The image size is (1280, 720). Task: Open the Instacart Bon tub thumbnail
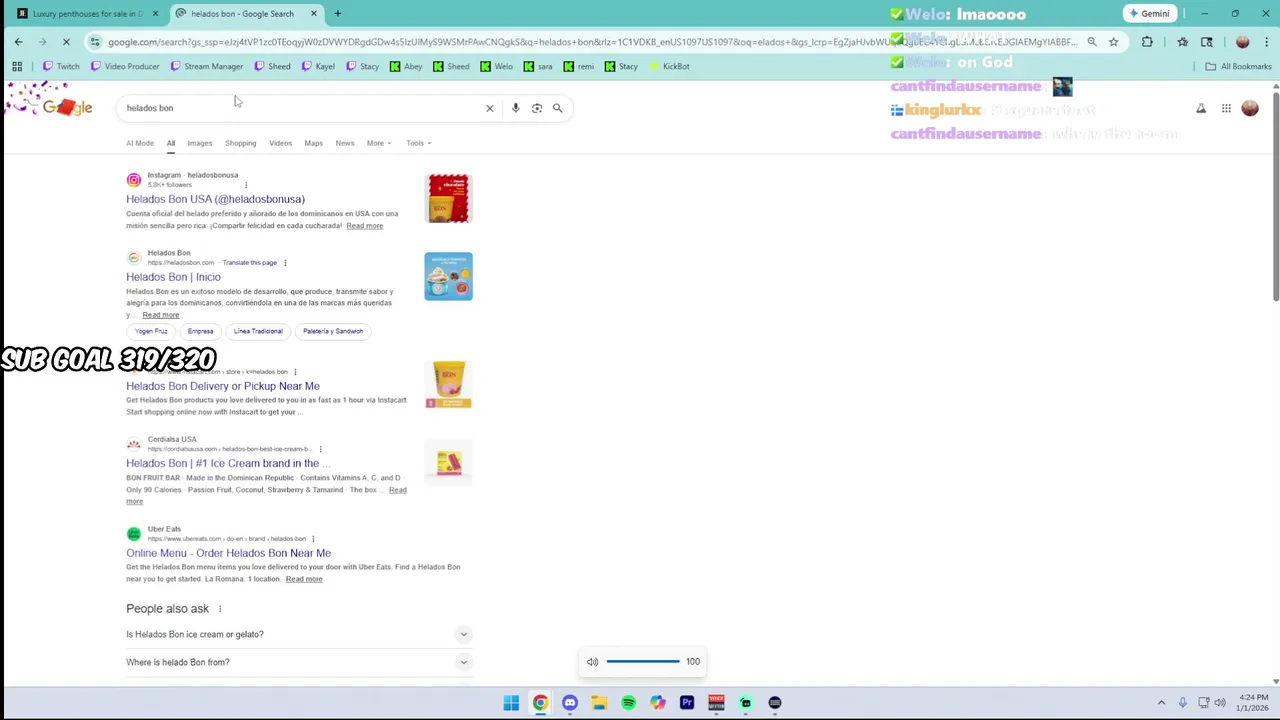[x=448, y=385]
